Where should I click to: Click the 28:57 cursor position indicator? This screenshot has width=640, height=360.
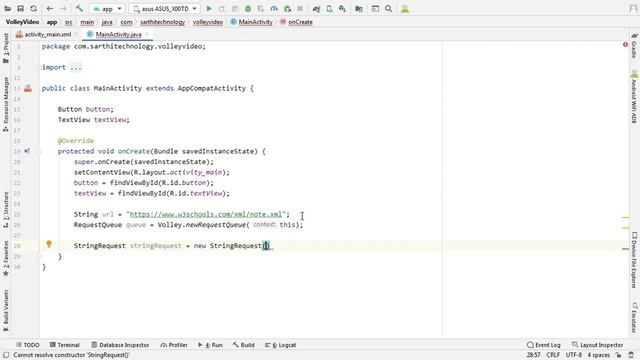(x=533, y=355)
